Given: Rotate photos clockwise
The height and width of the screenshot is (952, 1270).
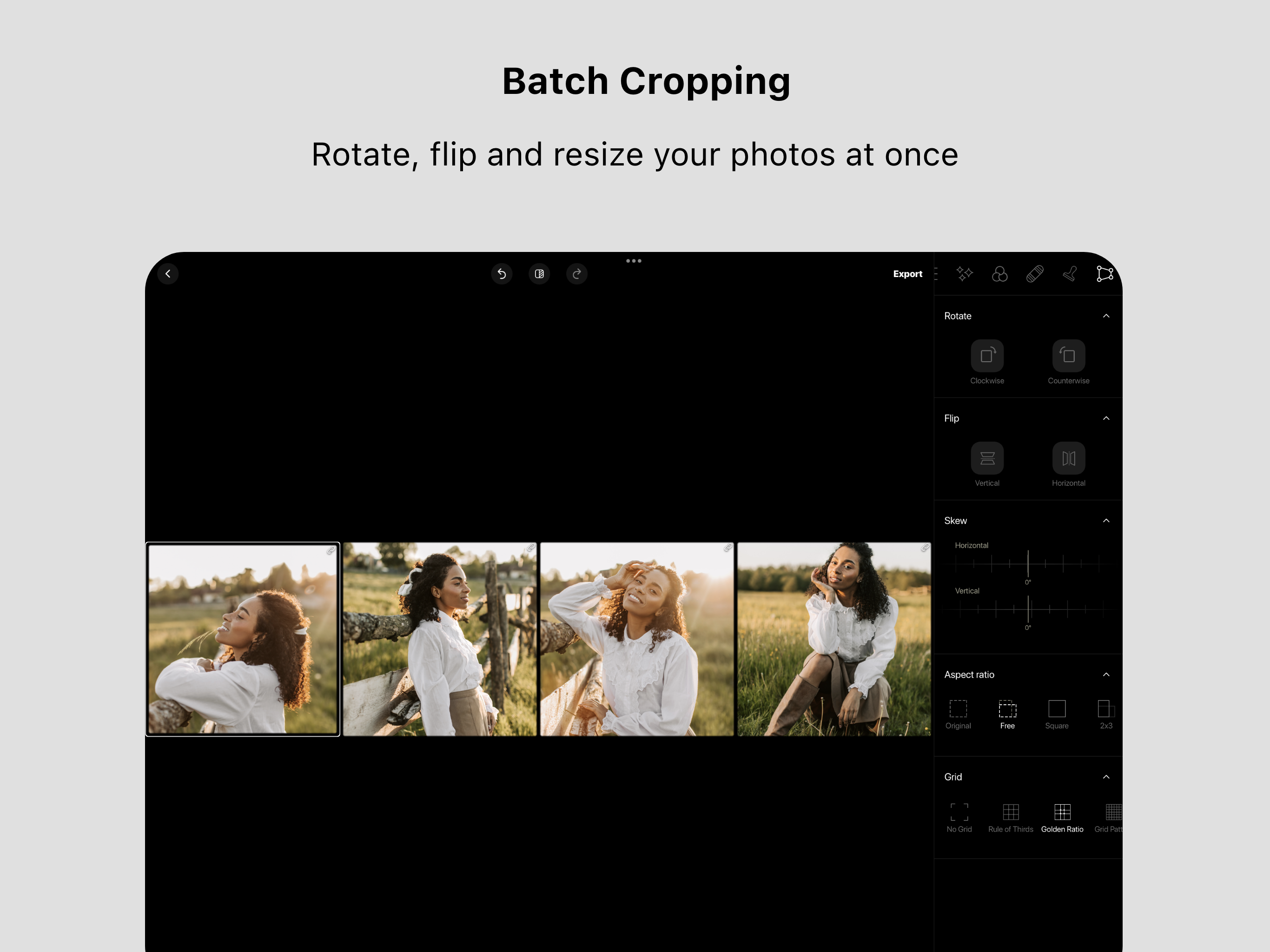Looking at the screenshot, I should [x=986, y=356].
